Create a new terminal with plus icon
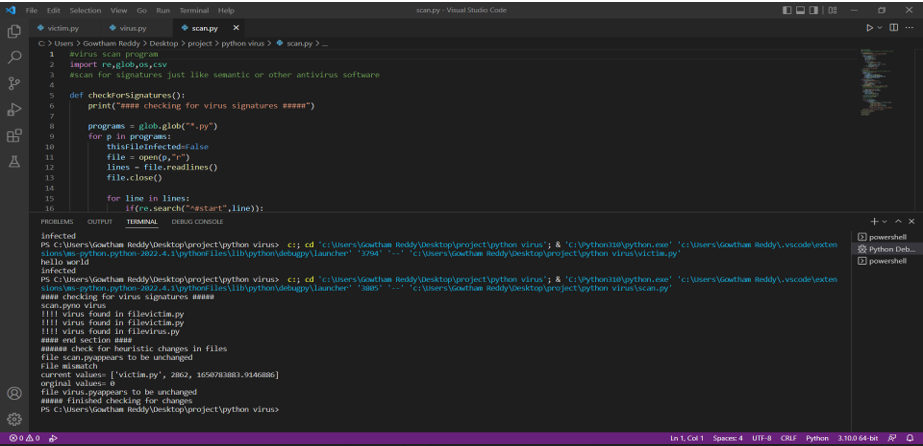 (x=874, y=221)
